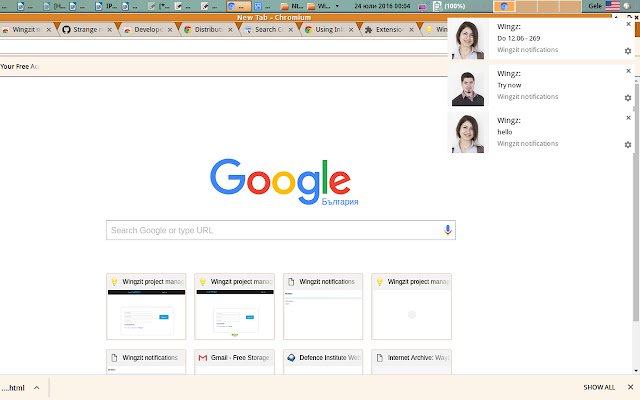Open settings gear of 'Try now' notification
The image size is (640, 400).
(x=628, y=98)
